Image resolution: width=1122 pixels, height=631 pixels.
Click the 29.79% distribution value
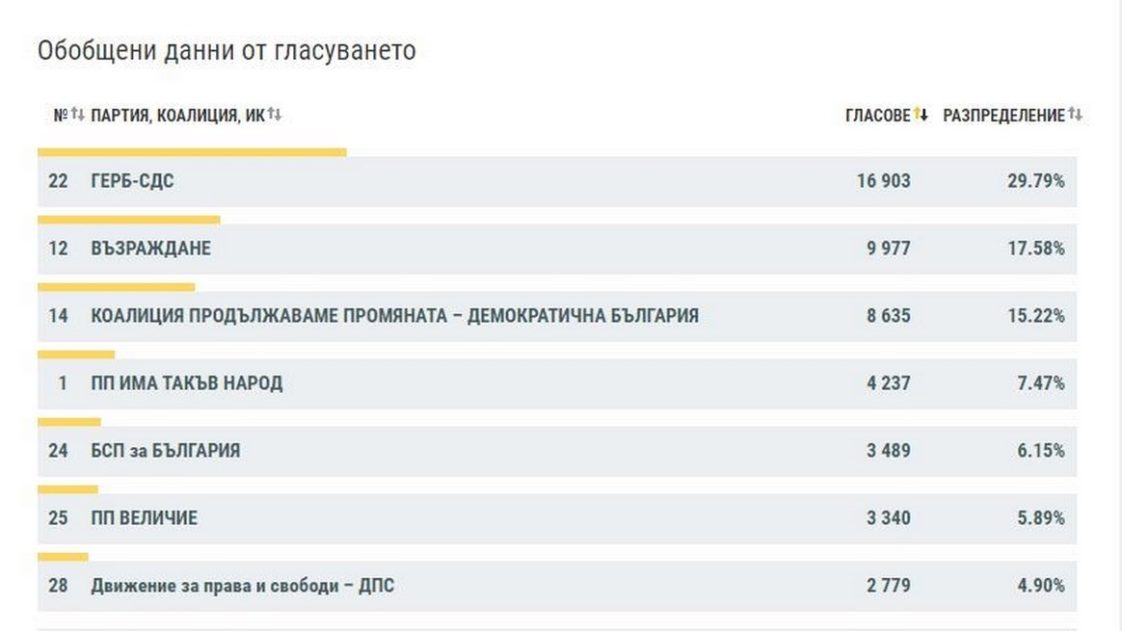point(1035,181)
